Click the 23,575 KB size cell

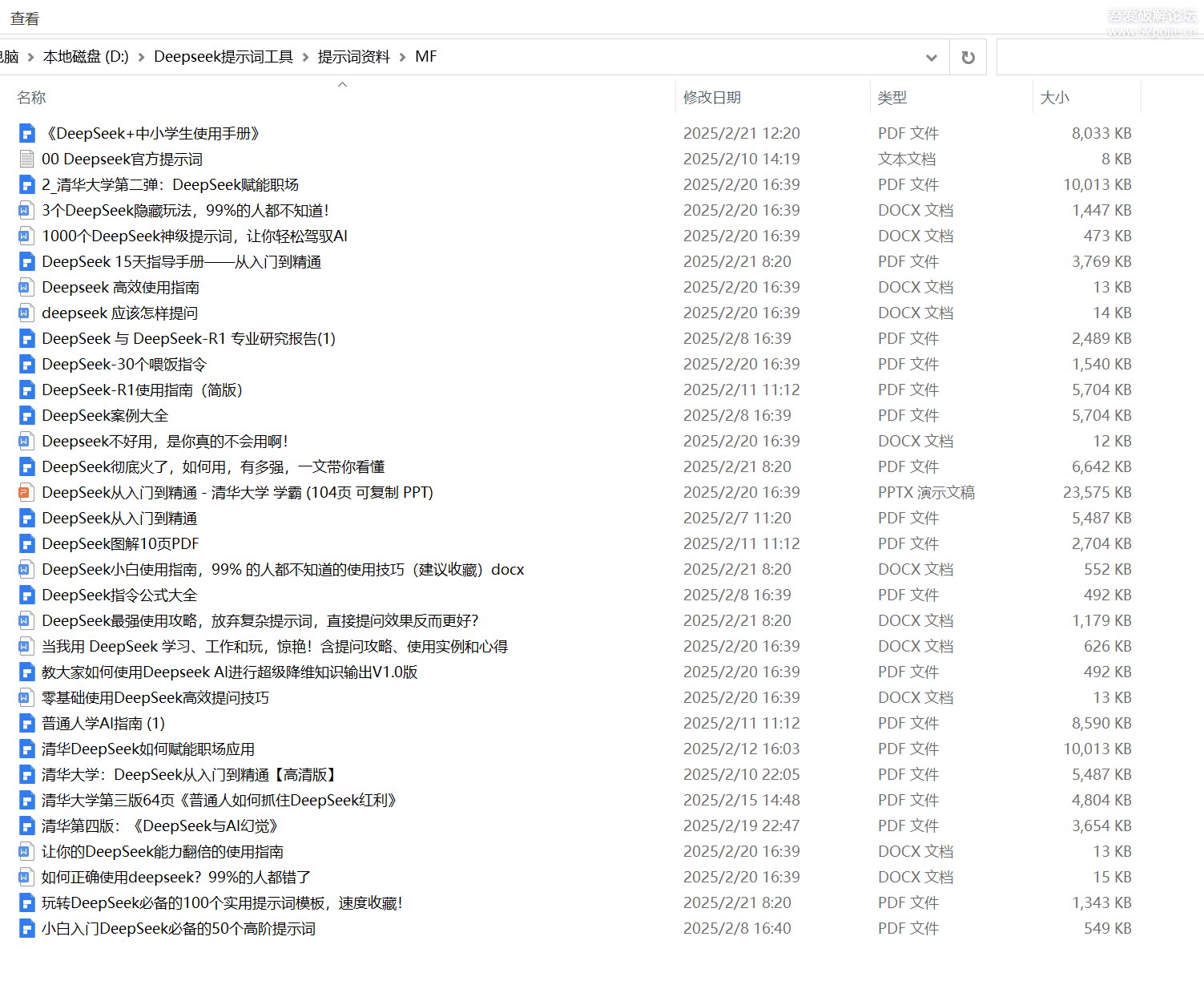coord(1097,492)
